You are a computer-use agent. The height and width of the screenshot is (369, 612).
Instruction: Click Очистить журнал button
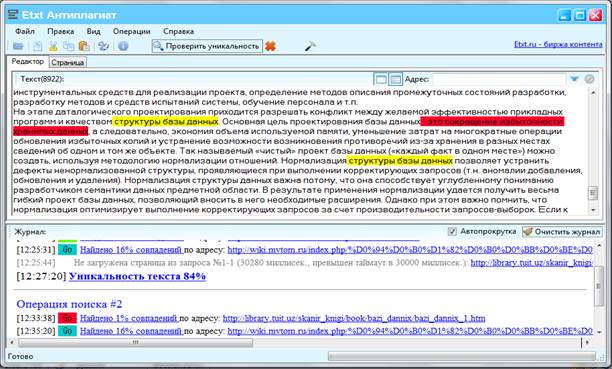pyautogui.click(x=562, y=232)
